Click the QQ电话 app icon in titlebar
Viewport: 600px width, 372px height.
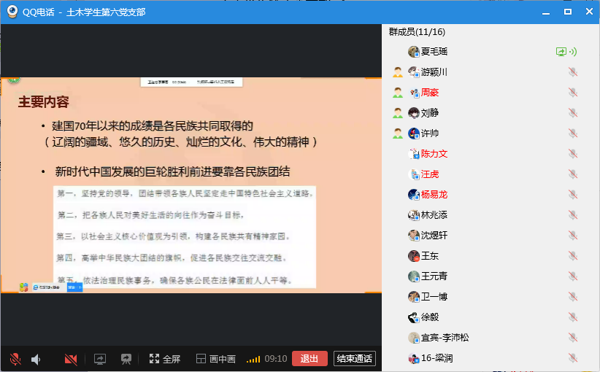pos(12,12)
